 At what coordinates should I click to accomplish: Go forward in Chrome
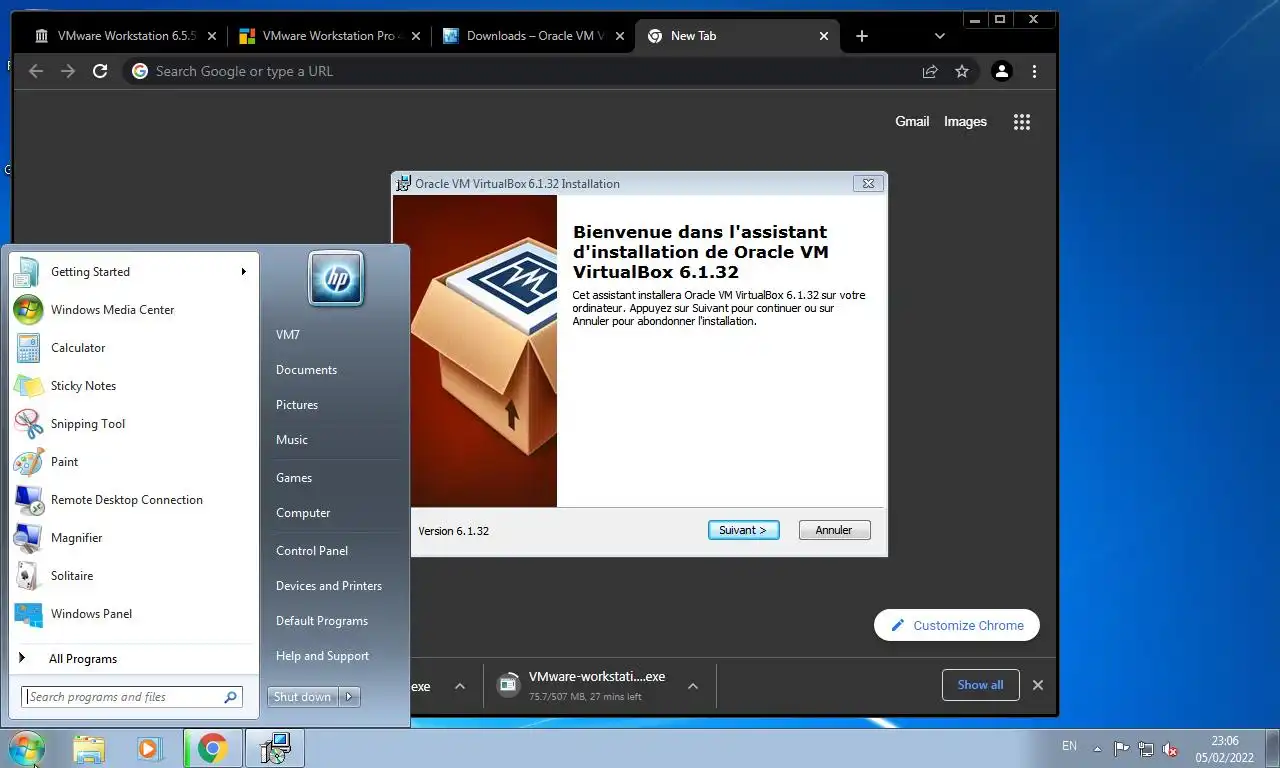(68, 71)
